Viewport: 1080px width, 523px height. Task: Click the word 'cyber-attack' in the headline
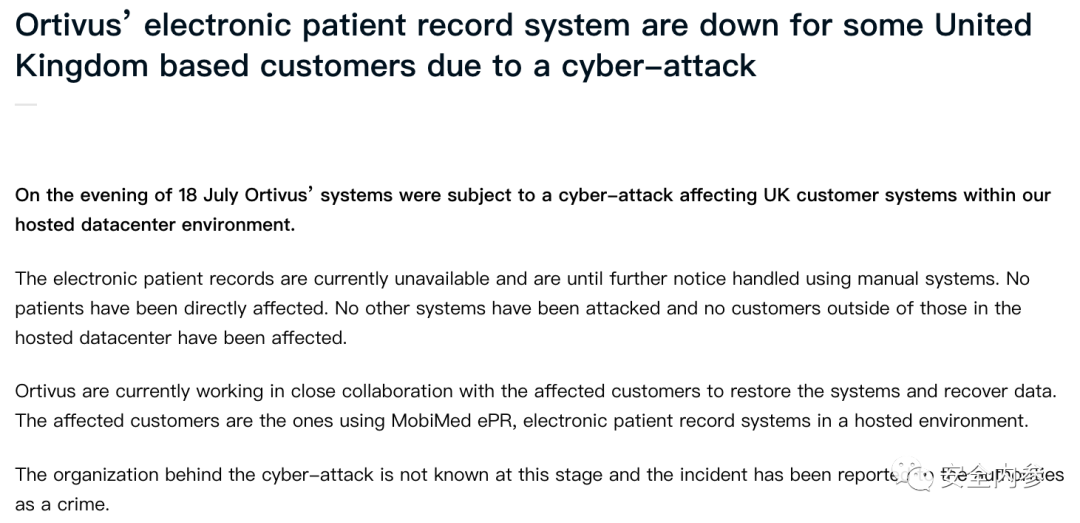[x=659, y=66]
